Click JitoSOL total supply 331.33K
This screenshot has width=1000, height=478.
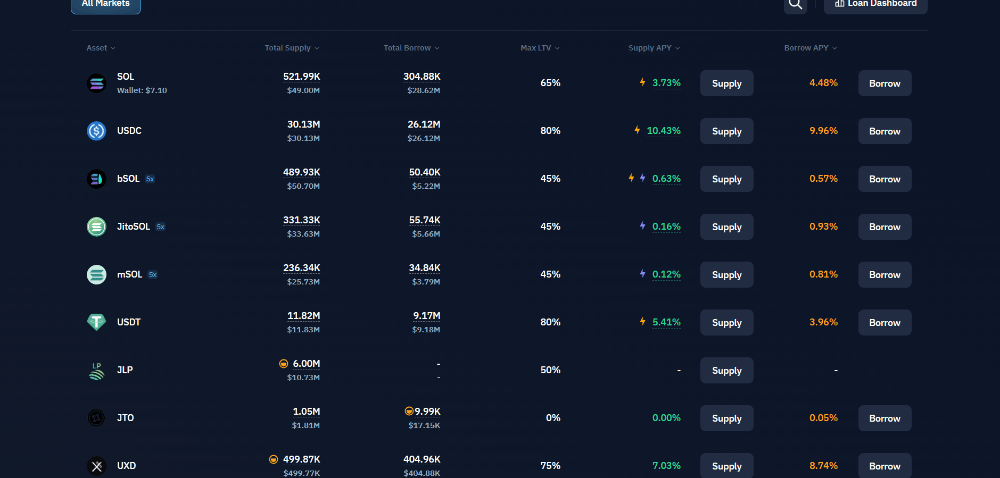tap(302, 220)
